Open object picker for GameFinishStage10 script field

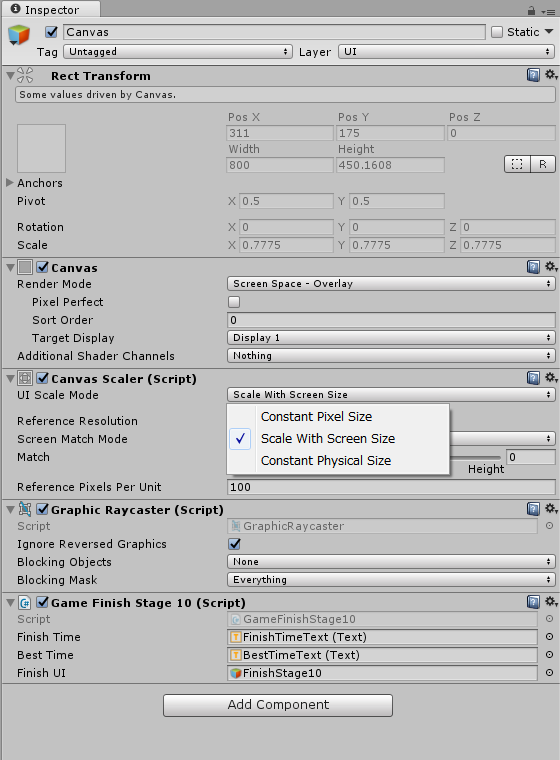click(549, 618)
